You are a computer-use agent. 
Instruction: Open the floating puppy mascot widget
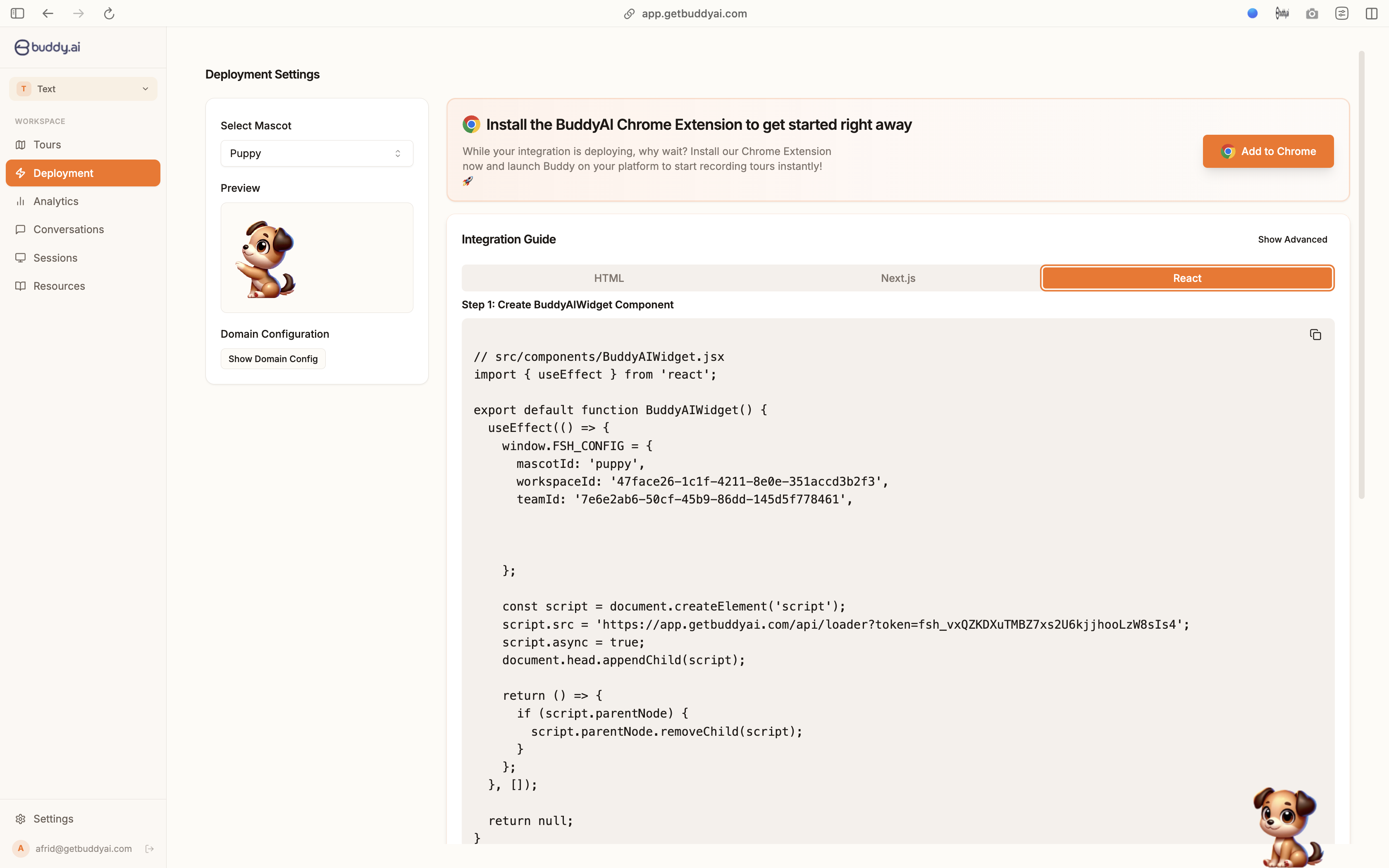pos(1287,827)
